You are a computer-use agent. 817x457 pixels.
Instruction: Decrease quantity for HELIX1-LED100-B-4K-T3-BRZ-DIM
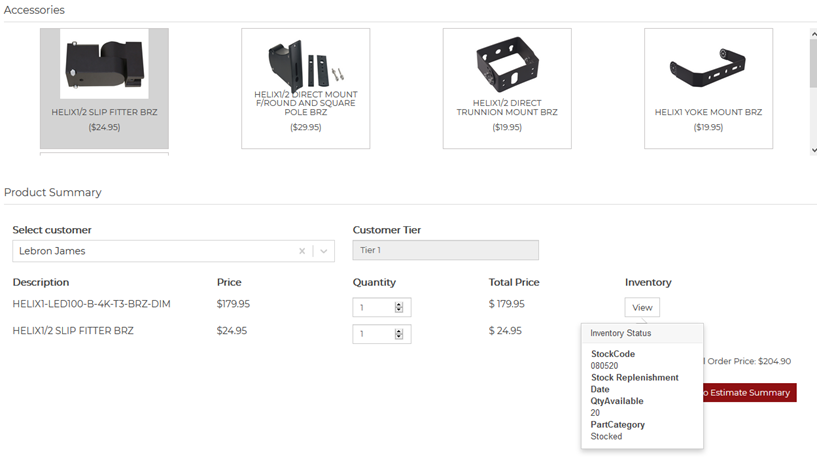(399, 311)
